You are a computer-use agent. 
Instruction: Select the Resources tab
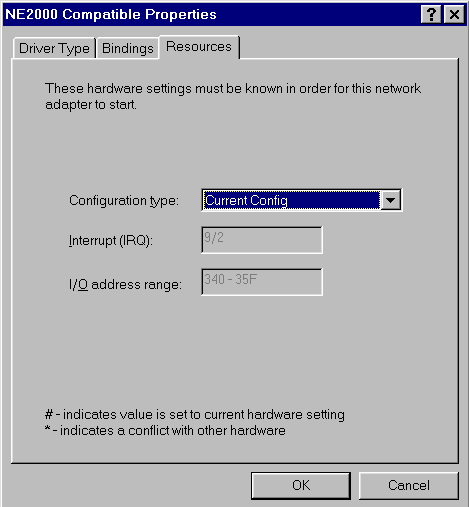tap(199, 47)
